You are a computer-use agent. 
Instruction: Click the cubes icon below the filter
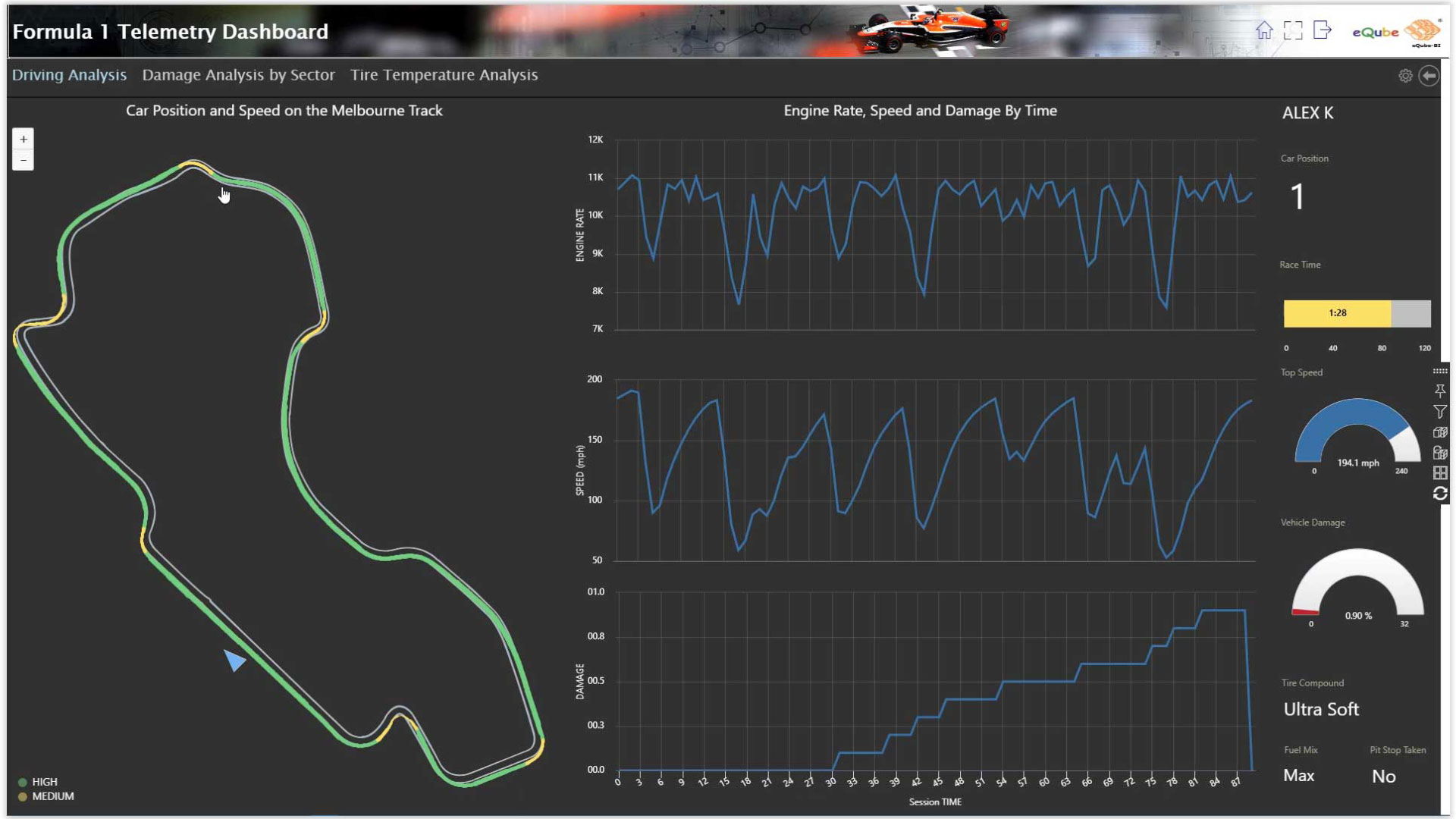click(1440, 432)
